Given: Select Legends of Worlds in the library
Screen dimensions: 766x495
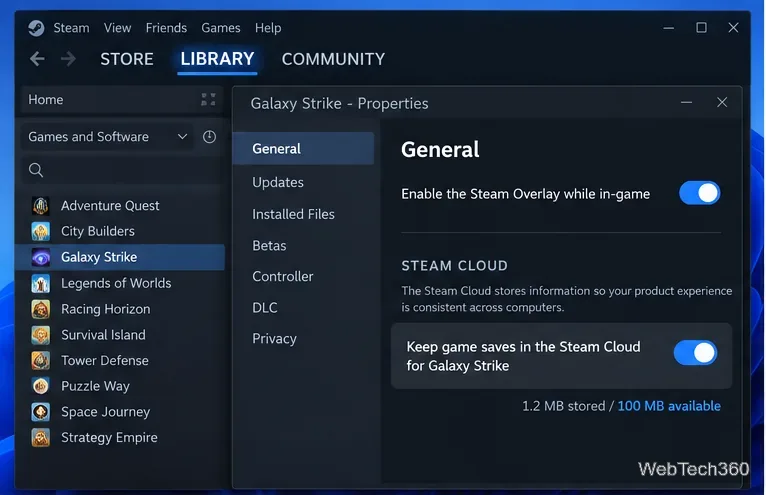Looking at the screenshot, I should (120, 283).
